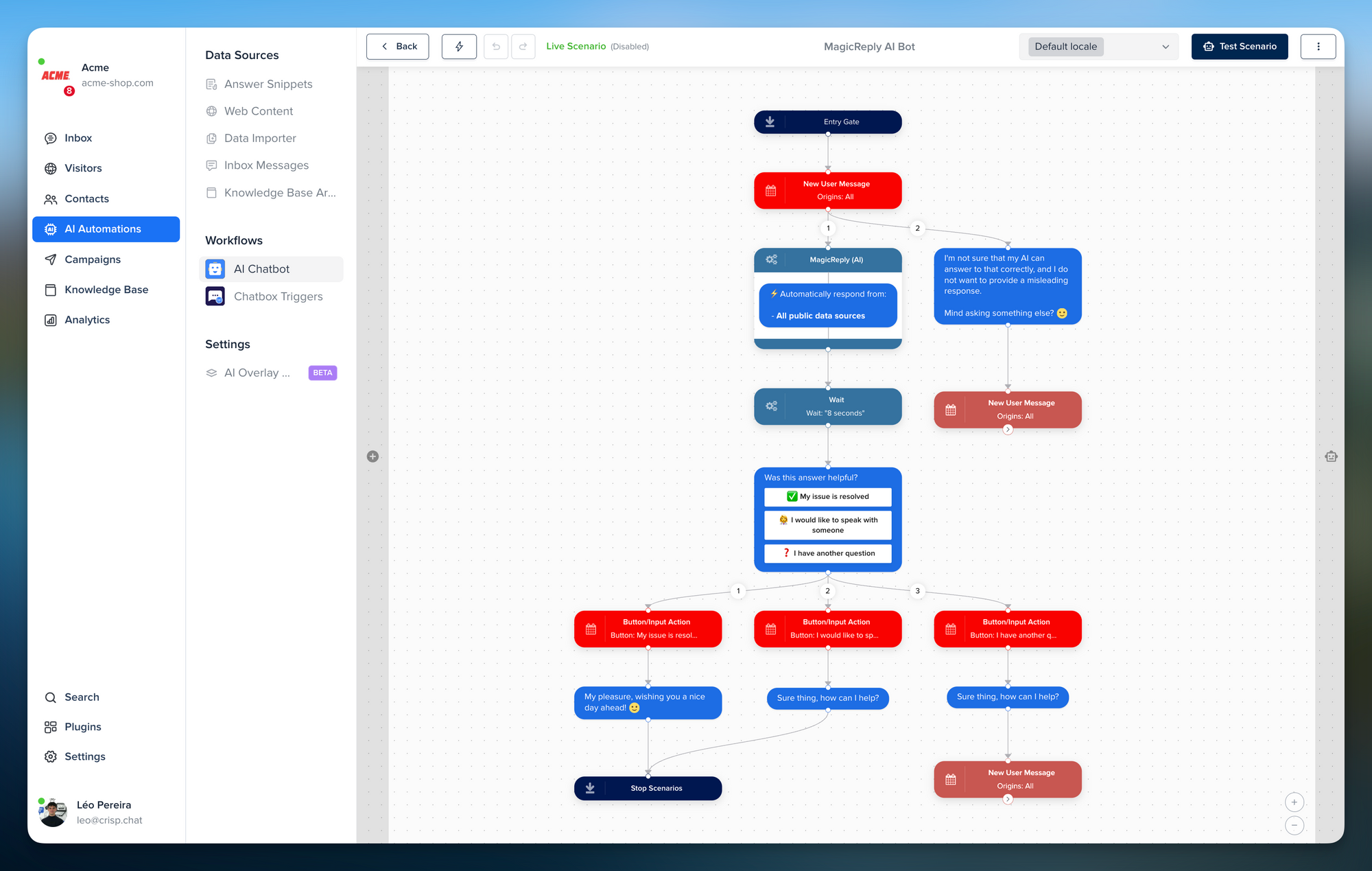Zoom in the canvas with plus button
Viewport: 1372px width, 871px height.
[1294, 802]
